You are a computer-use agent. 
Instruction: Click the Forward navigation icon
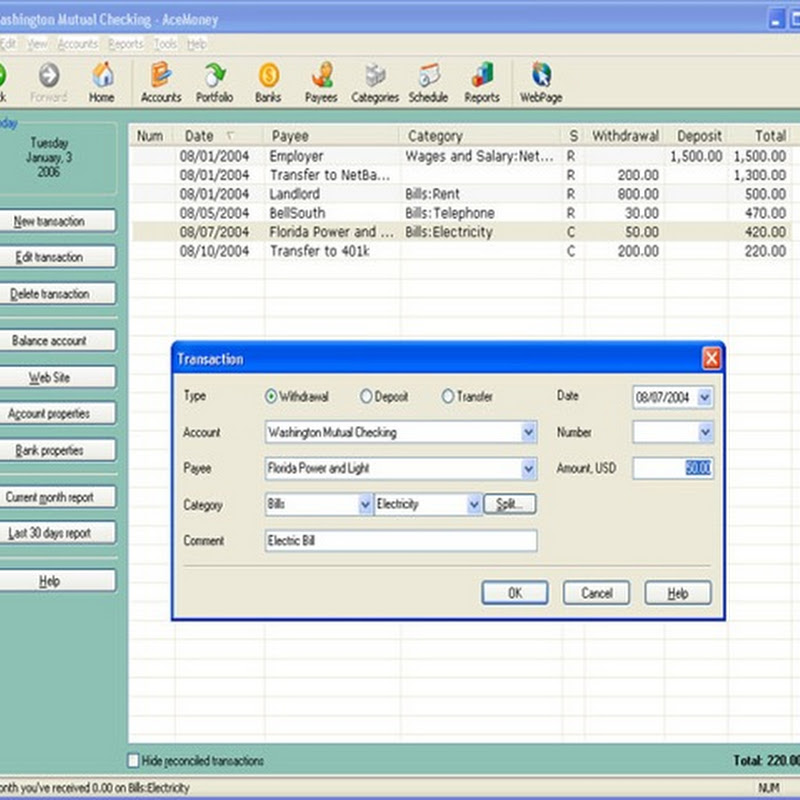click(49, 83)
